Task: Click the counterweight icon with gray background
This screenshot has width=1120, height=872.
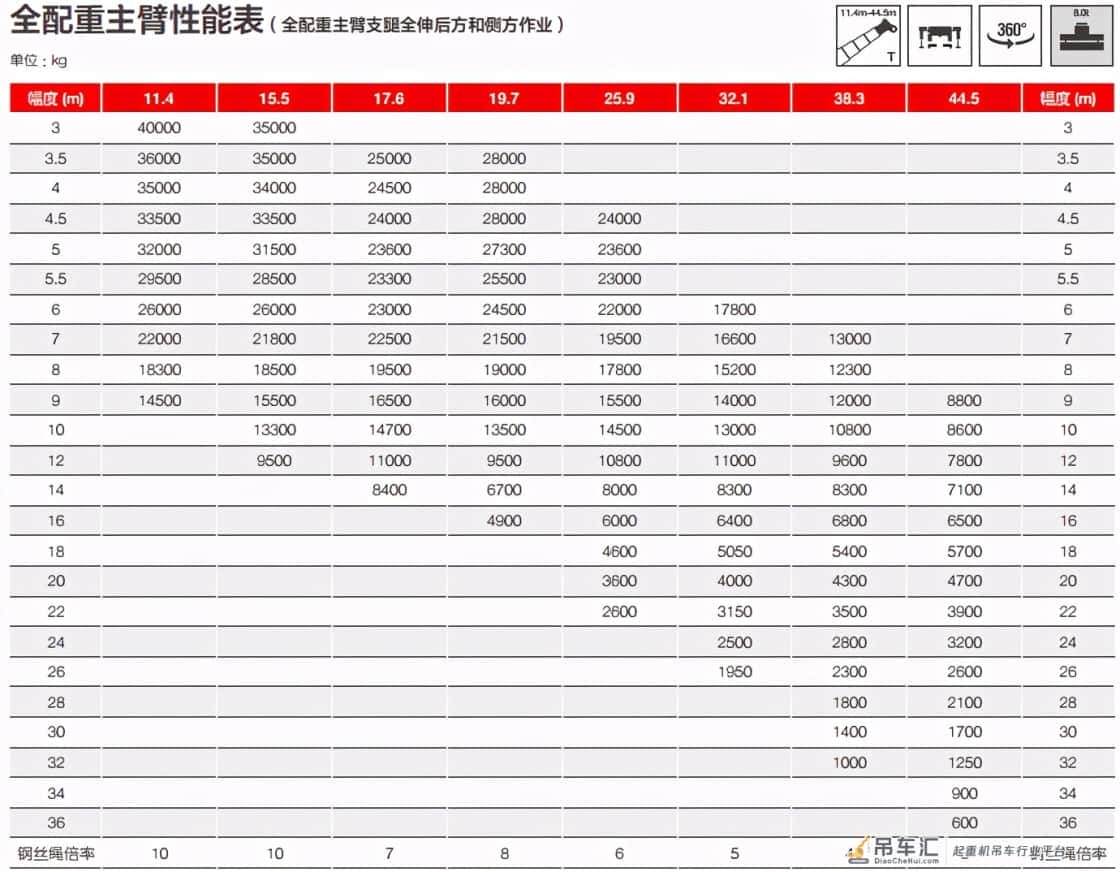Action: click(x=1081, y=36)
